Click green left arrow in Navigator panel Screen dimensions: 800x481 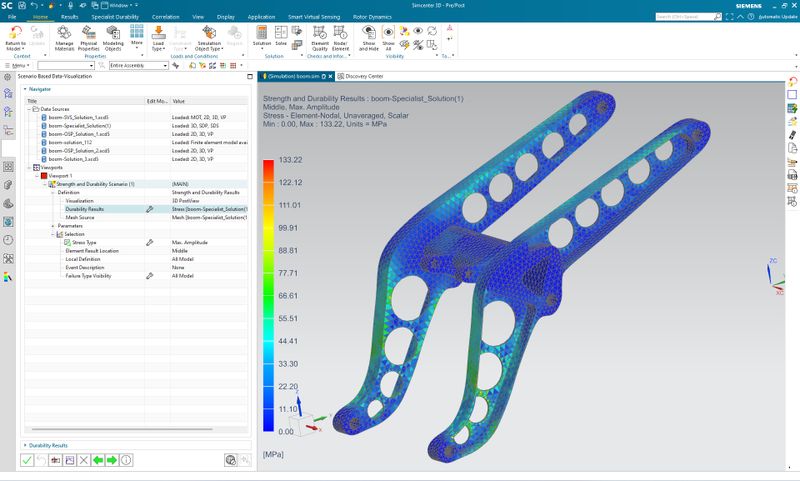(97, 460)
